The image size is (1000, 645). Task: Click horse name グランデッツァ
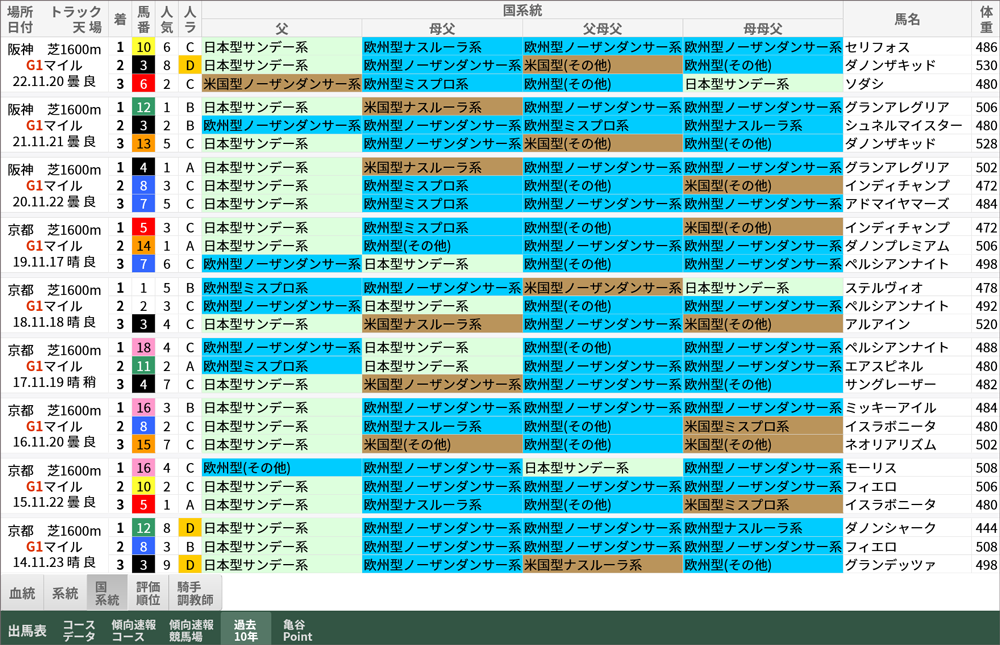coord(890,565)
